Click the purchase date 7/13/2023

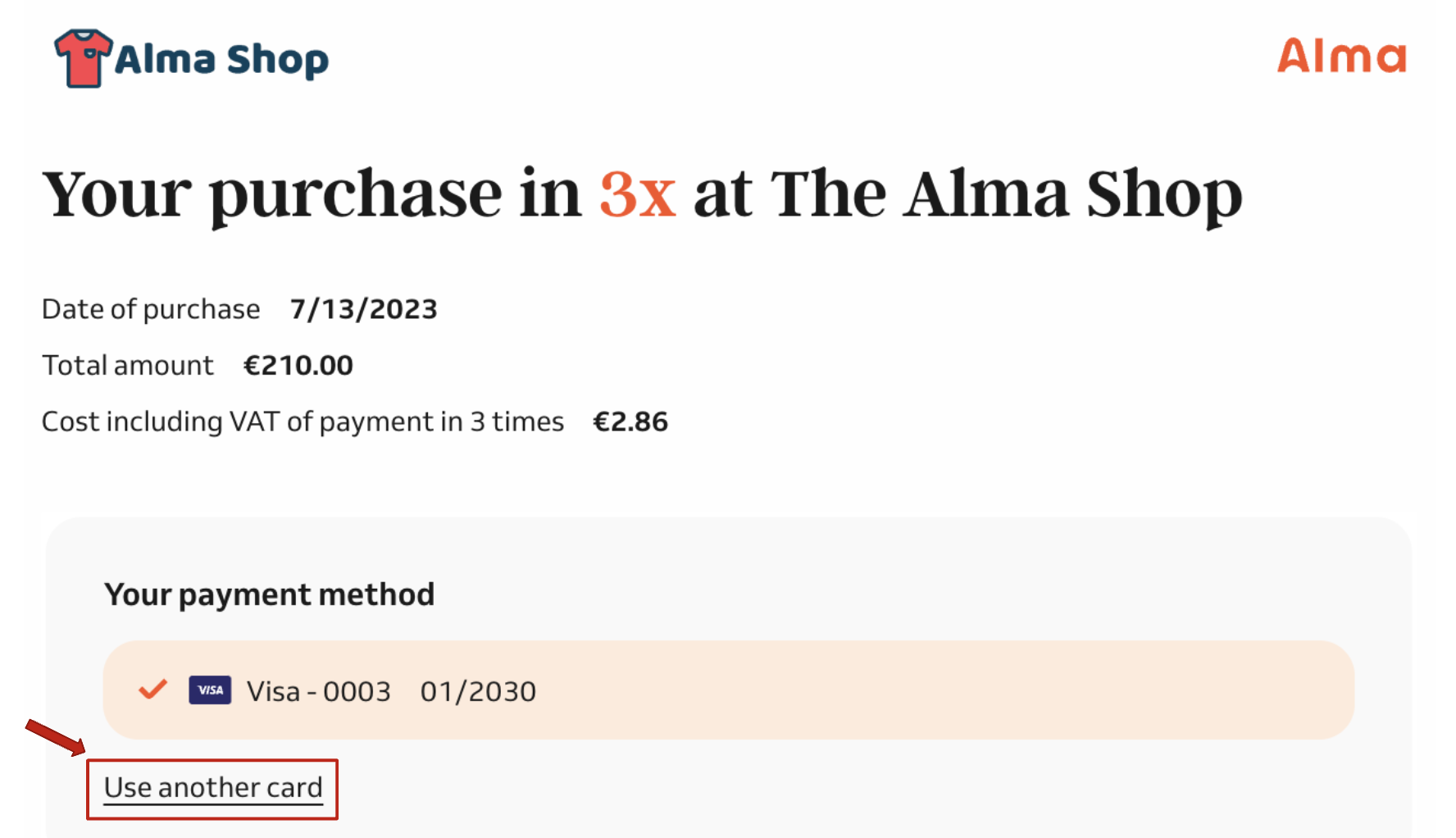[363, 309]
